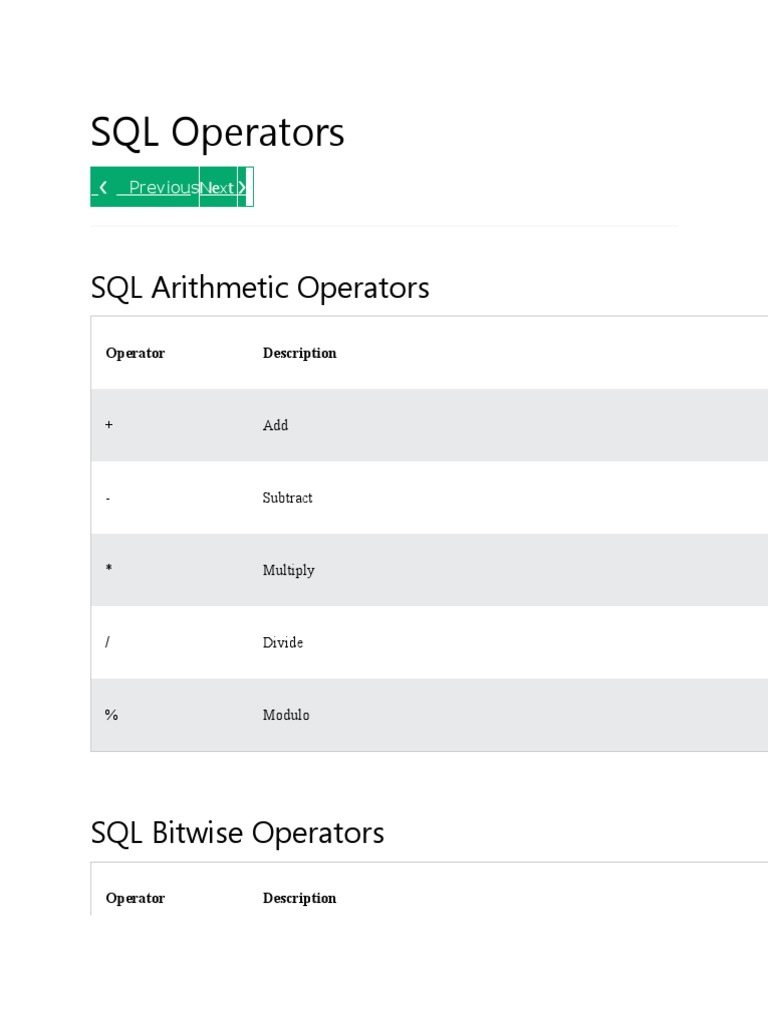The width and height of the screenshot is (768, 1024).
Task: Click the Modulo description text
Action: pyautogui.click(x=286, y=715)
